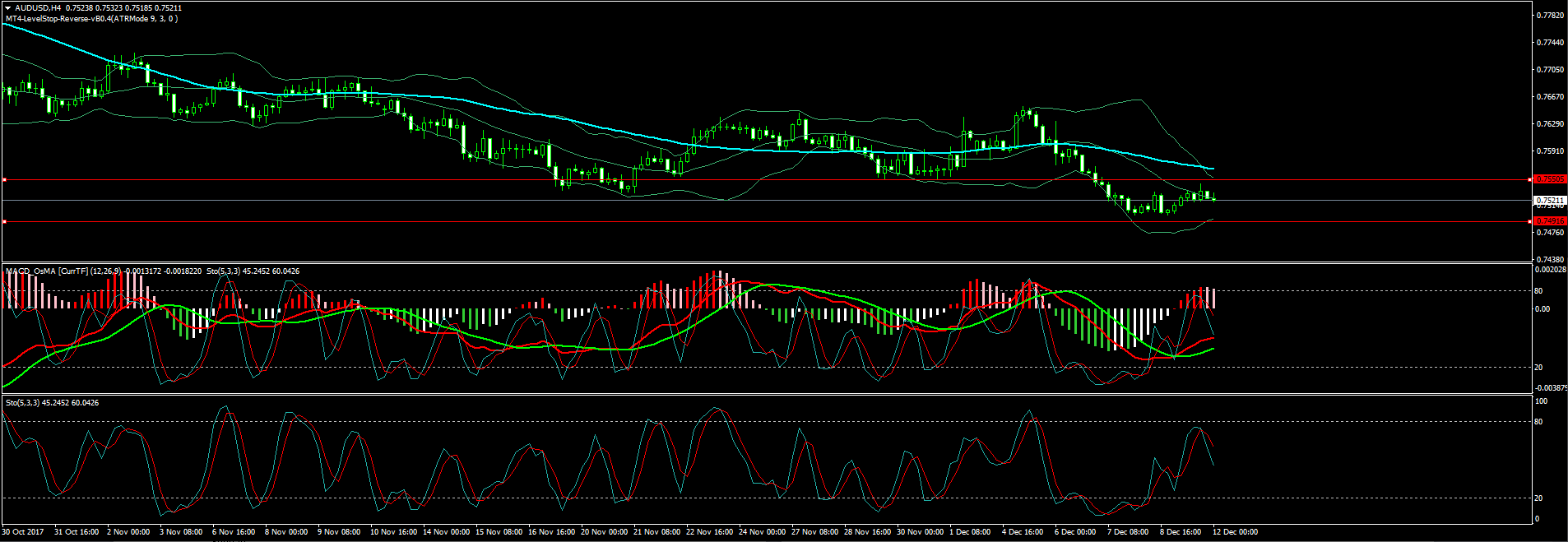Click the -0.003879 MACD scale value
1568x542 pixels.
(x=1551, y=388)
